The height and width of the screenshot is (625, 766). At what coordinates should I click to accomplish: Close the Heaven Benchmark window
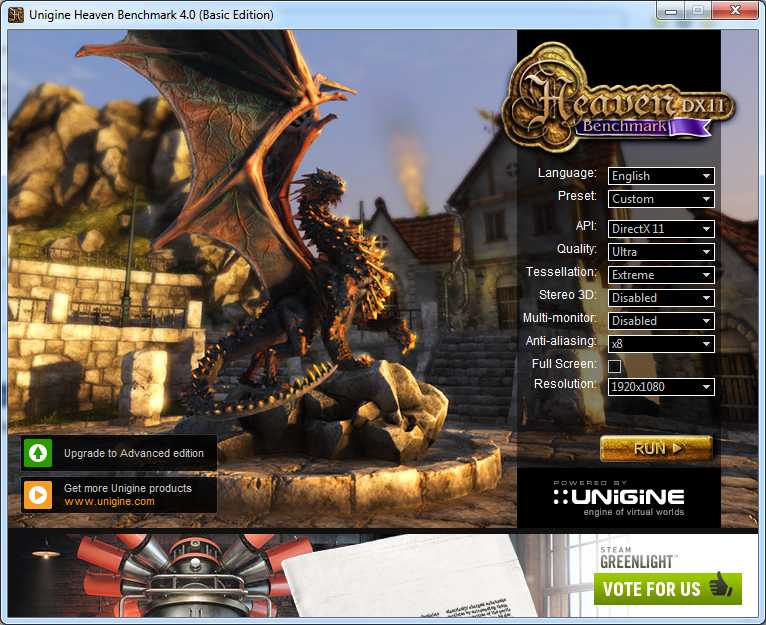coord(735,11)
